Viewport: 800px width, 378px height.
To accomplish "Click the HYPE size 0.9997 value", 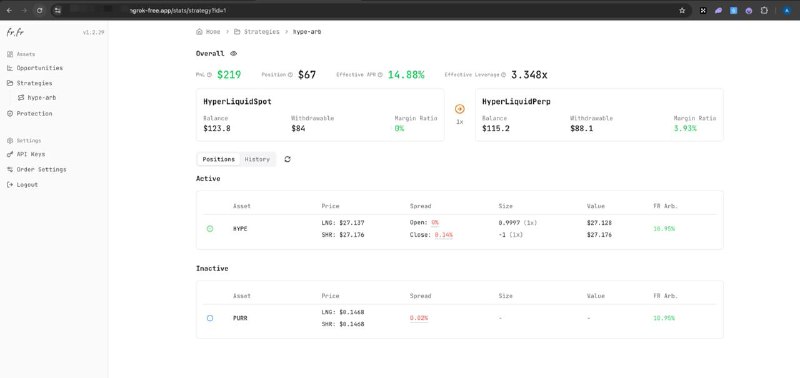I will pyautogui.click(x=508, y=223).
